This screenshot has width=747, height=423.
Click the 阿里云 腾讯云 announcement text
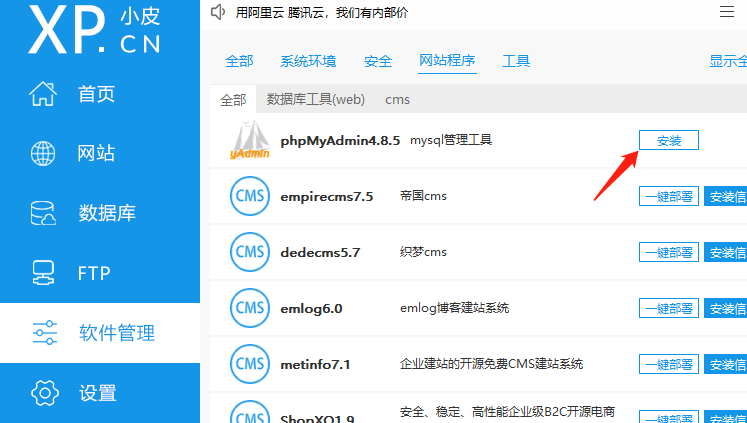click(322, 12)
